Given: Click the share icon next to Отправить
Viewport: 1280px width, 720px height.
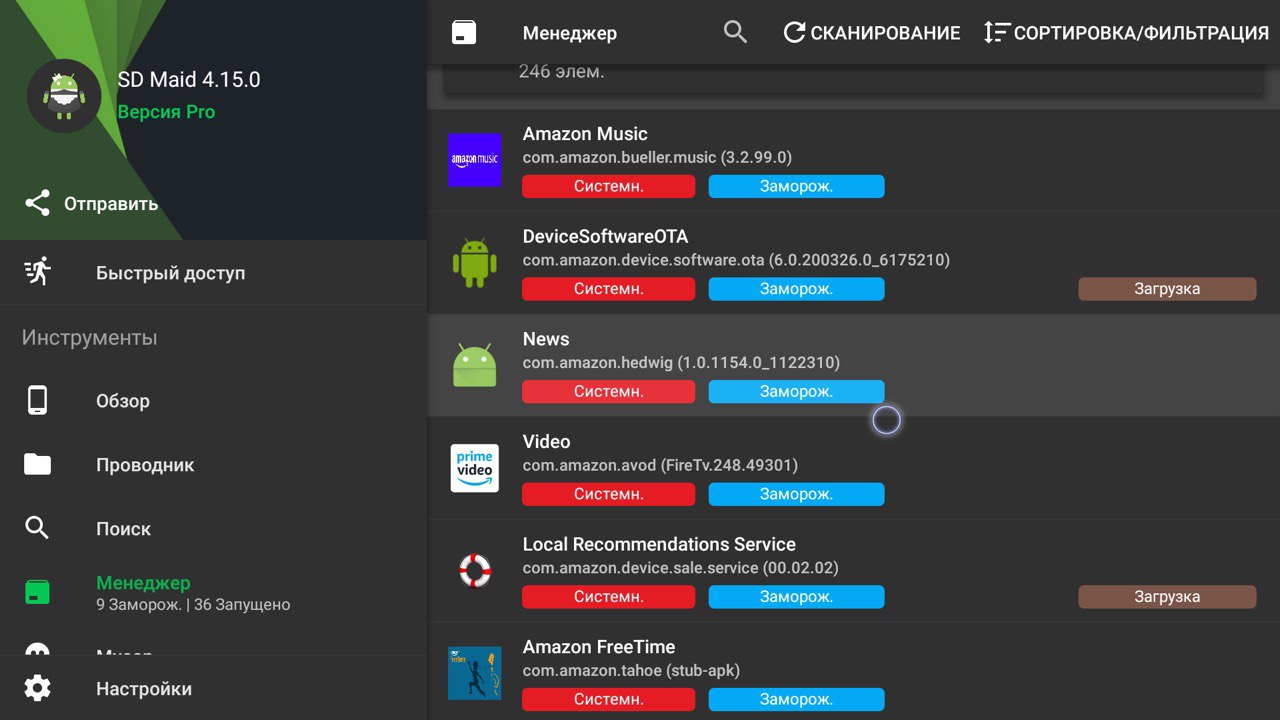Looking at the screenshot, I should click(37, 203).
